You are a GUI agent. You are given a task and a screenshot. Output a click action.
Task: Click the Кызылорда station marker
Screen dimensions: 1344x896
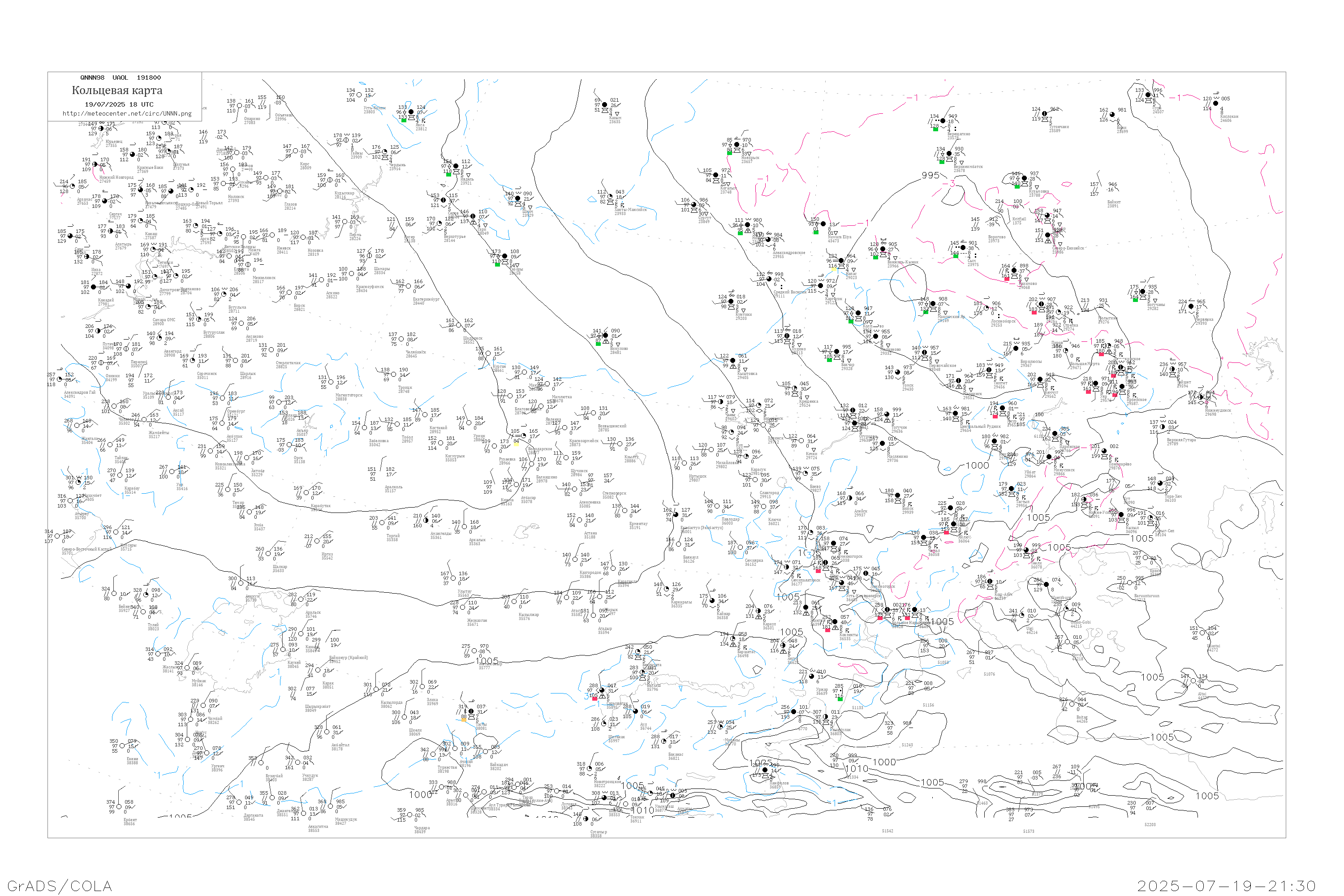(377, 689)
